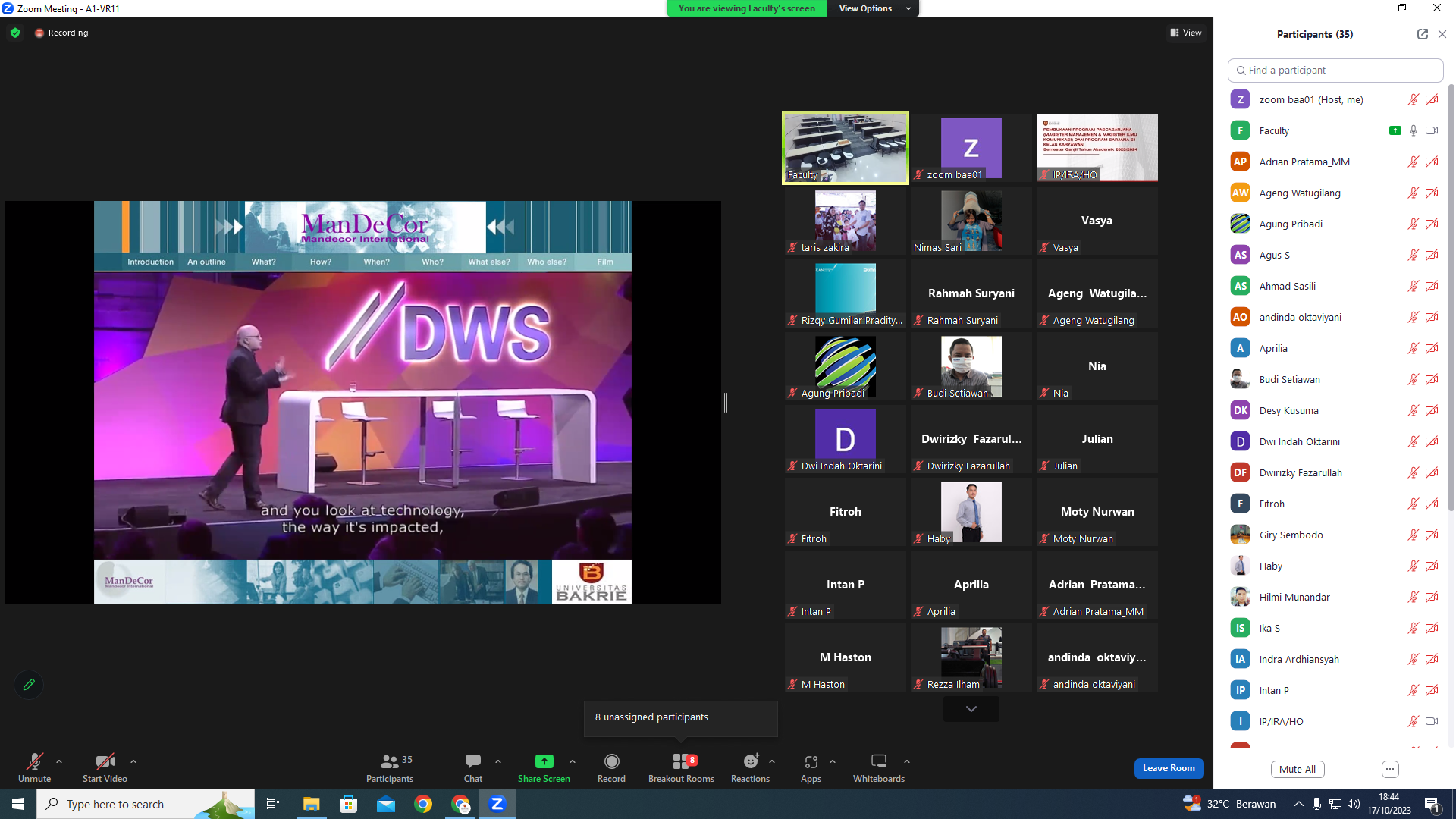Open Task View in the taskbar
Screen dimensions: 1456x819
(273, 804)
